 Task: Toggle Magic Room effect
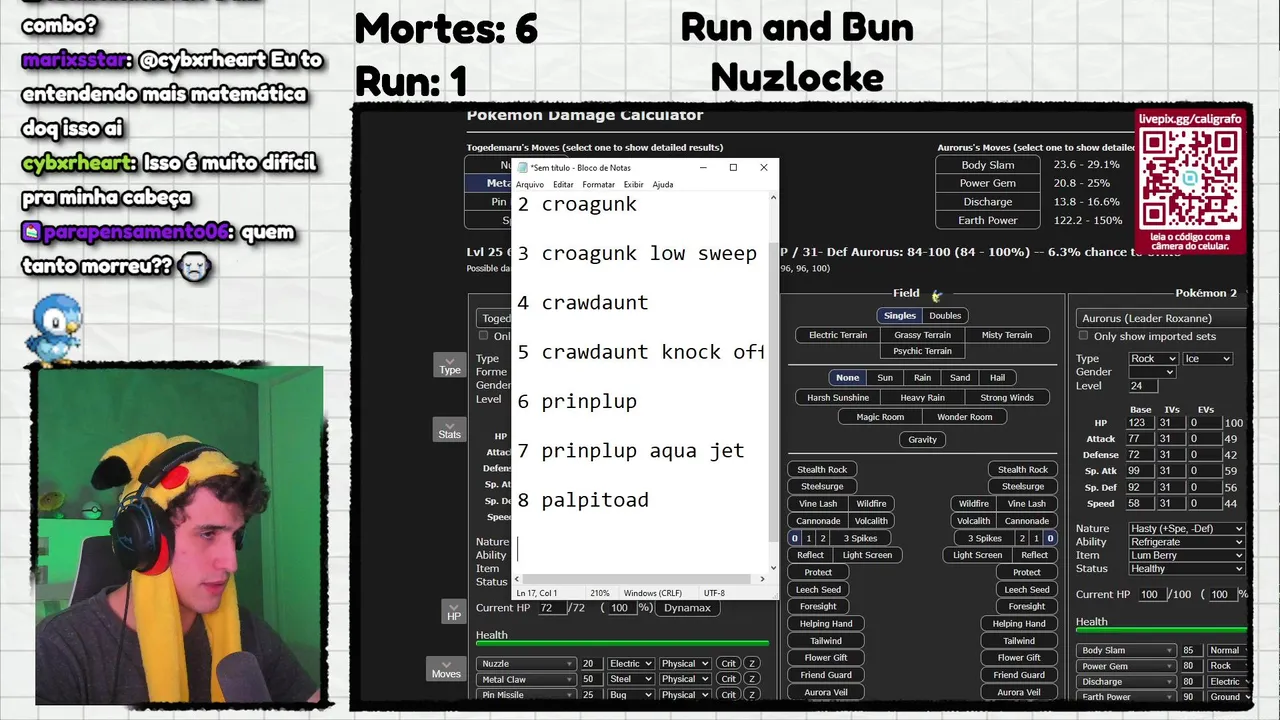point(880,417)
